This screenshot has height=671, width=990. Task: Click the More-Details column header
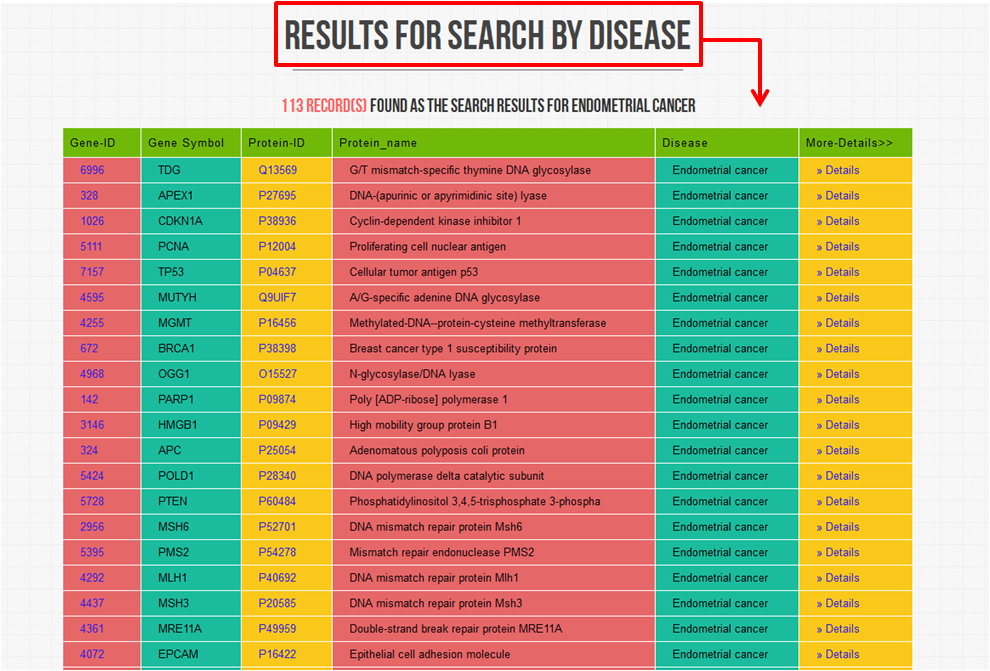849,143
